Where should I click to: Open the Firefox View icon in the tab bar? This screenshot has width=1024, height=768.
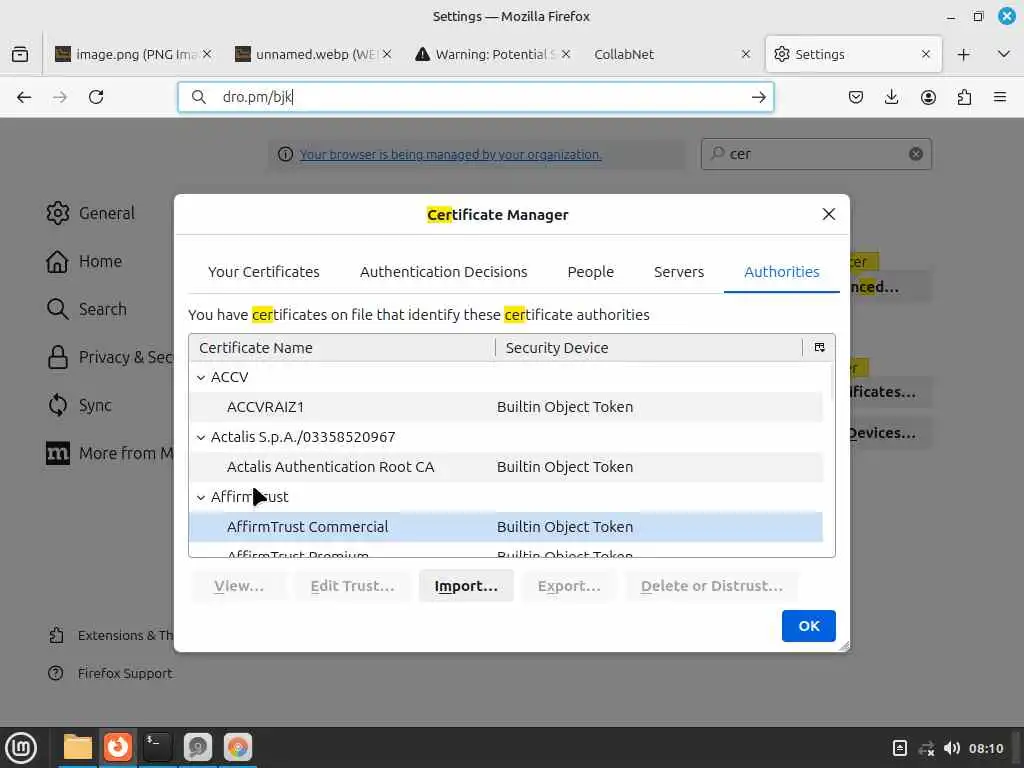tap(20, 54)
